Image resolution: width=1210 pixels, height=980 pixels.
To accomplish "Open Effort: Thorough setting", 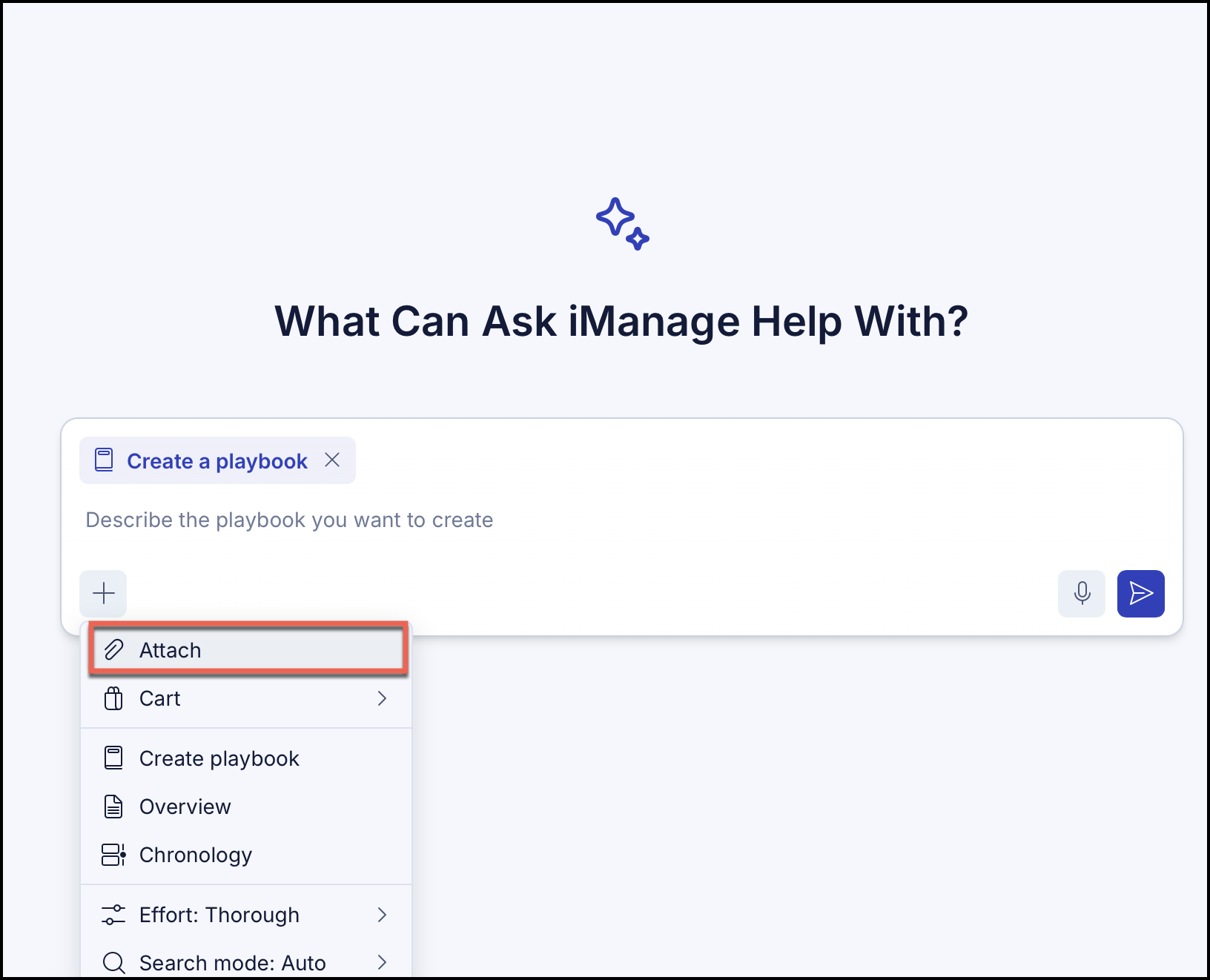I will (246, 915).
